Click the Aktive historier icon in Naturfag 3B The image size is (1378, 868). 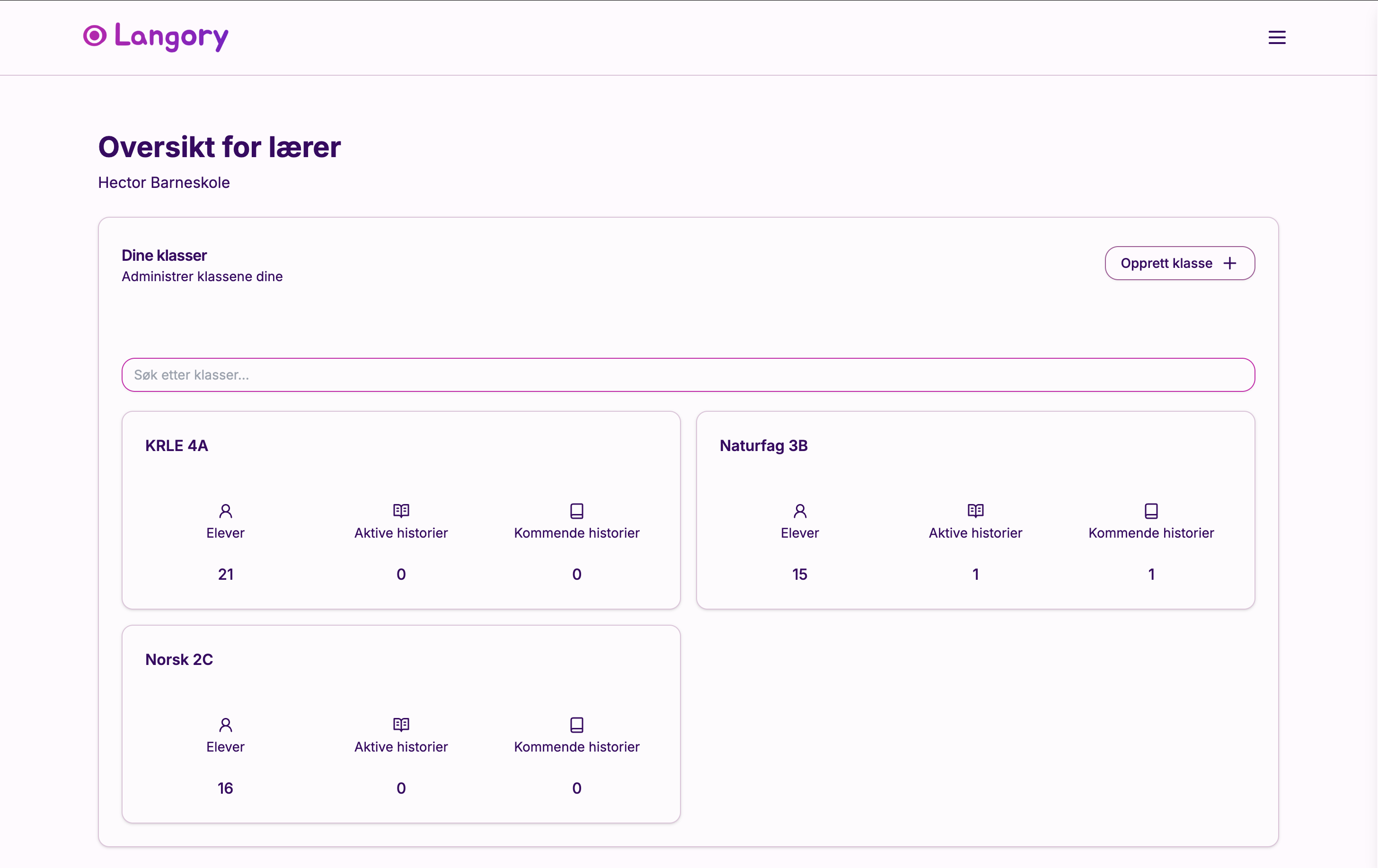tap(976, 510)
